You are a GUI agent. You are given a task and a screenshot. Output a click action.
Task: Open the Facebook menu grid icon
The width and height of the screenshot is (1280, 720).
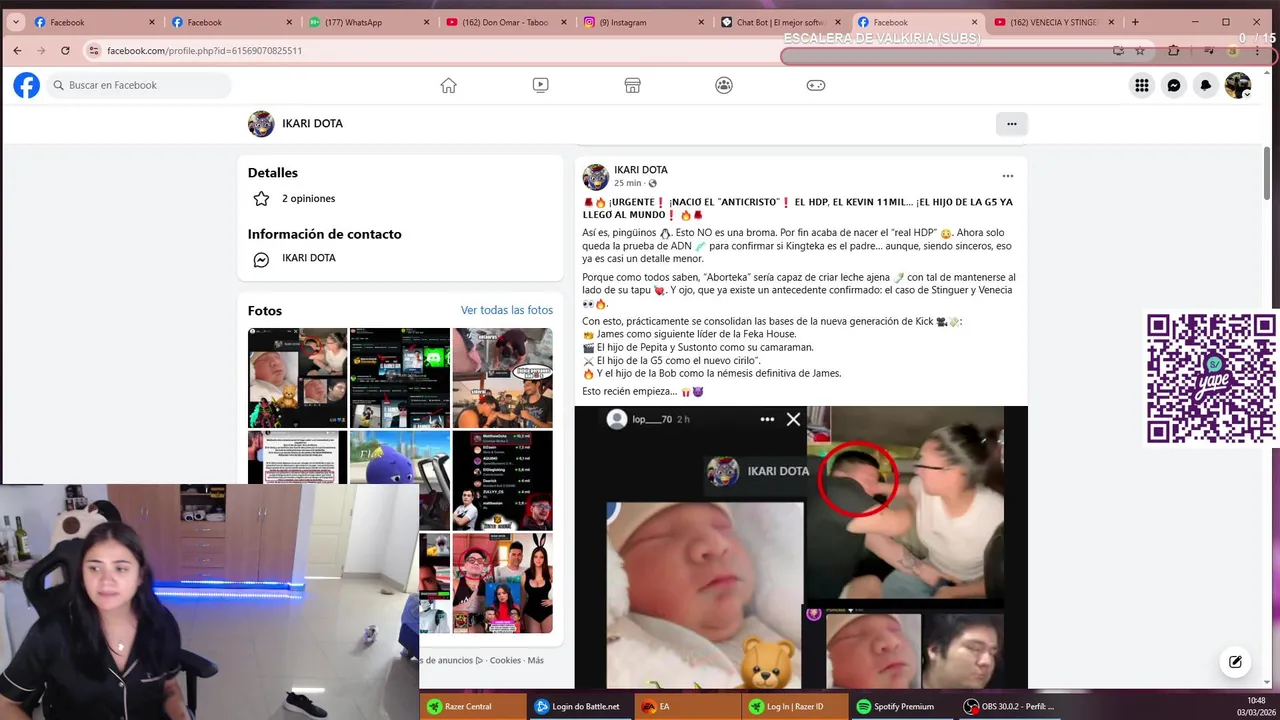tap(1141, 85)
